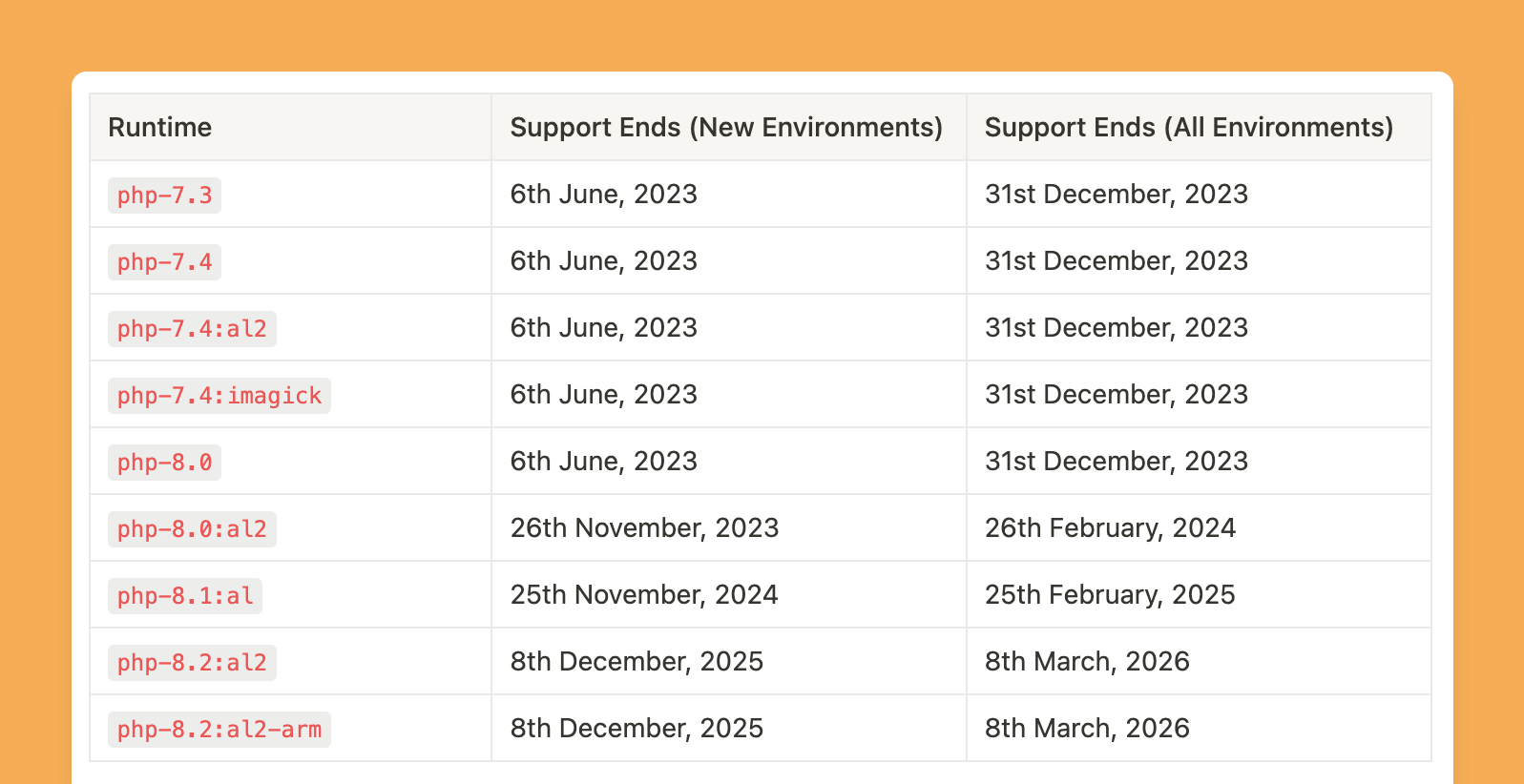Click the plain php-7.4 runtime tag

tap(164, 262)
